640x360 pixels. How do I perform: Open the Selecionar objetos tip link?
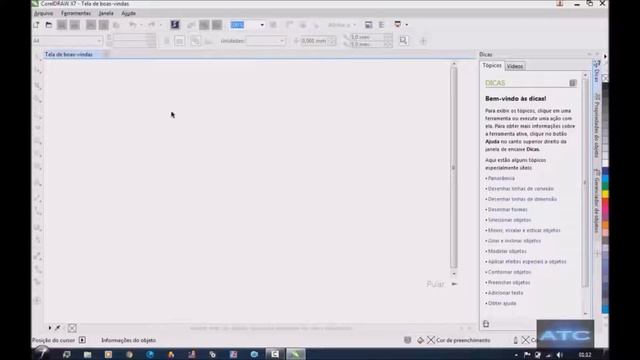(x=509, y=220)
